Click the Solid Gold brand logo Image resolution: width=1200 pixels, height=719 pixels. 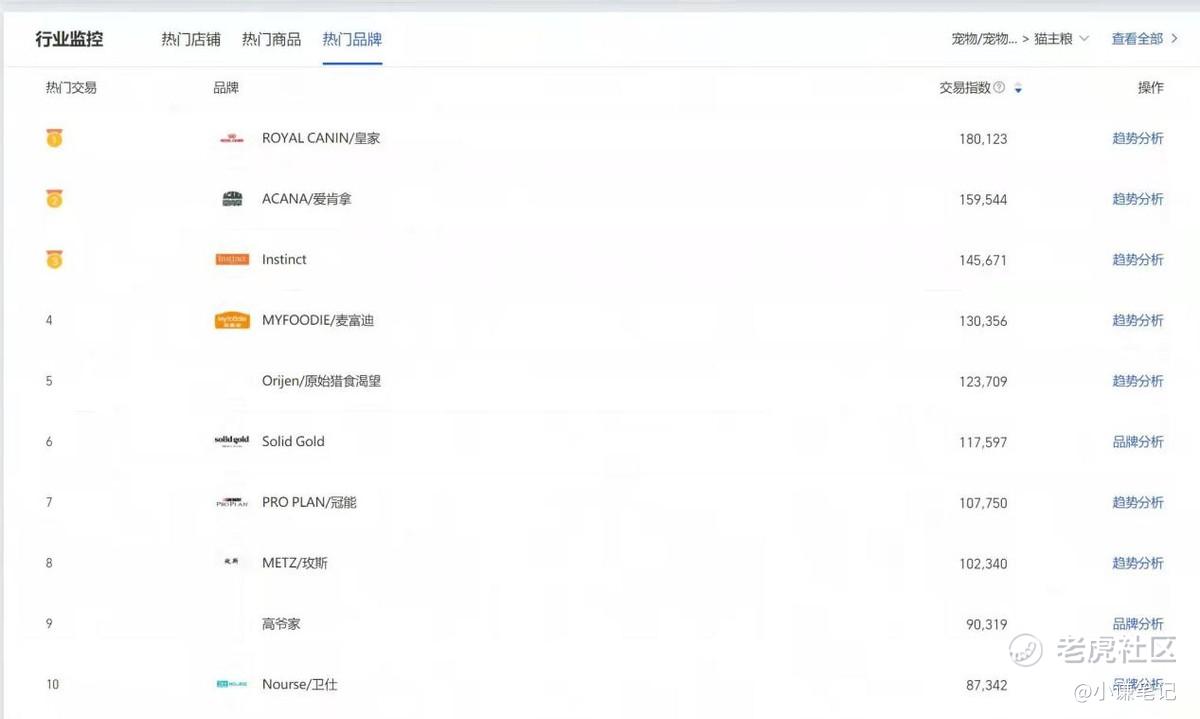point(232,441)
